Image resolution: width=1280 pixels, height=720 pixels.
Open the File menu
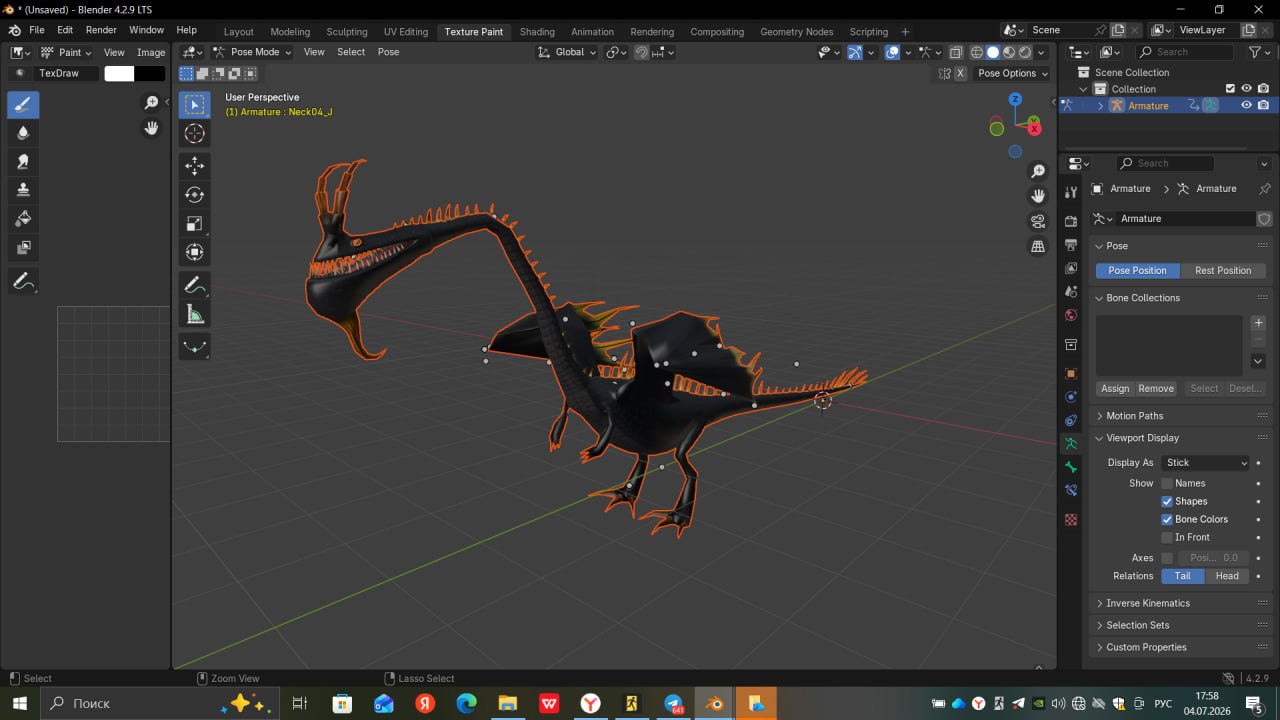coord(37,30)
